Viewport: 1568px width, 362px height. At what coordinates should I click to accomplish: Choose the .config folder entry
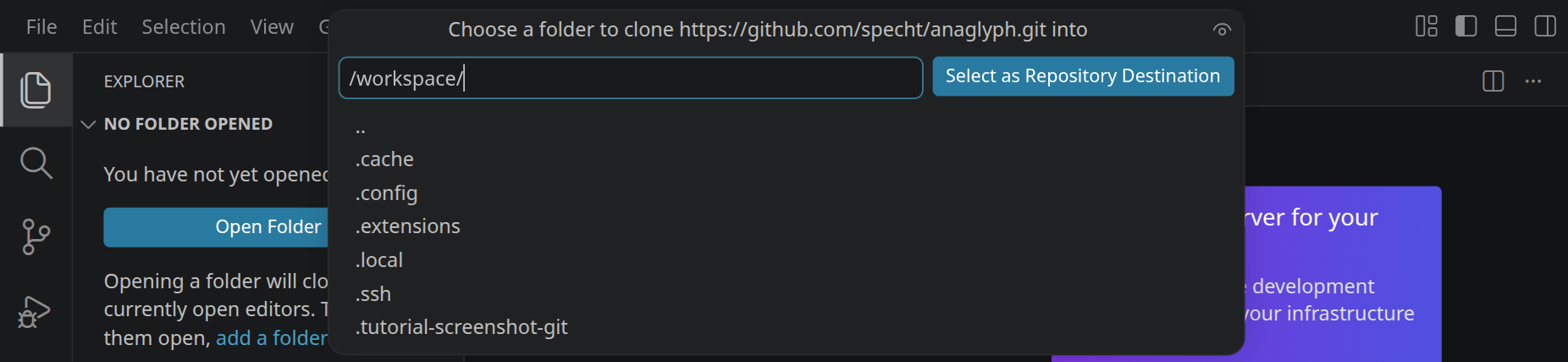coord(786,193)
